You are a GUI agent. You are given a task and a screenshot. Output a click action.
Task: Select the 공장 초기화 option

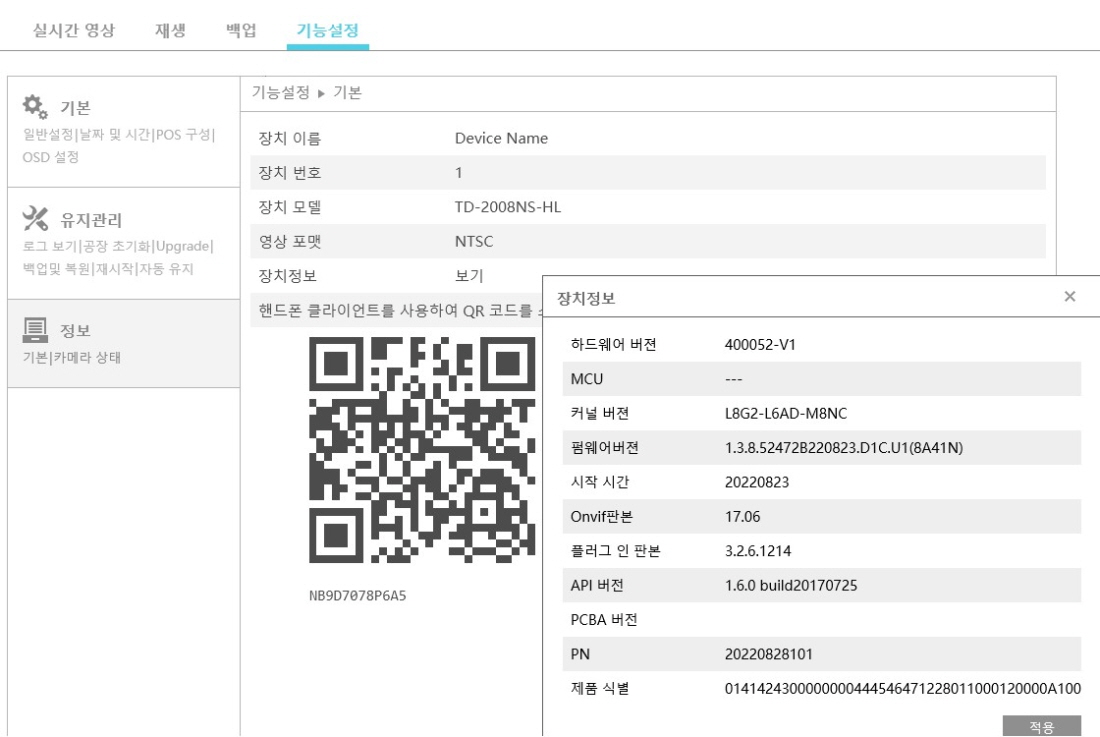(114, 247)
